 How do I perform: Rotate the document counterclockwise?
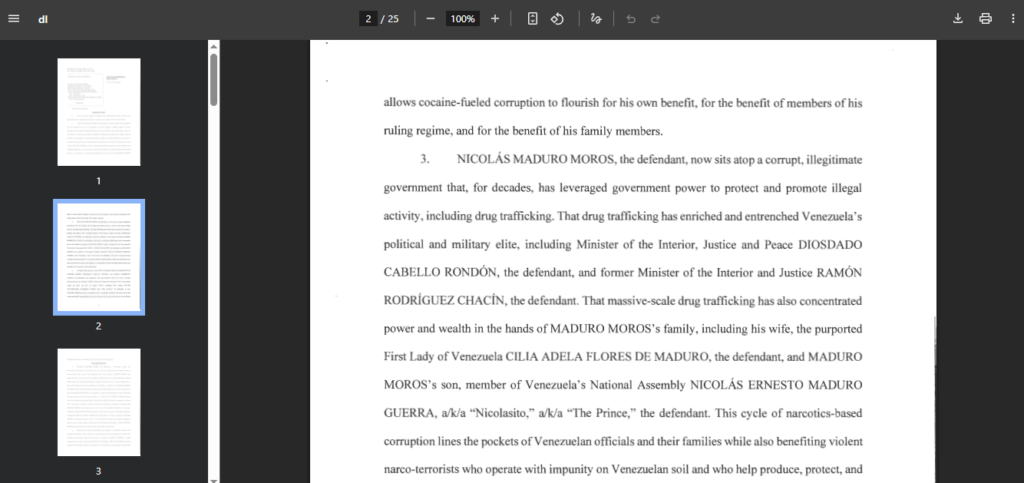[x=558, y=19]
